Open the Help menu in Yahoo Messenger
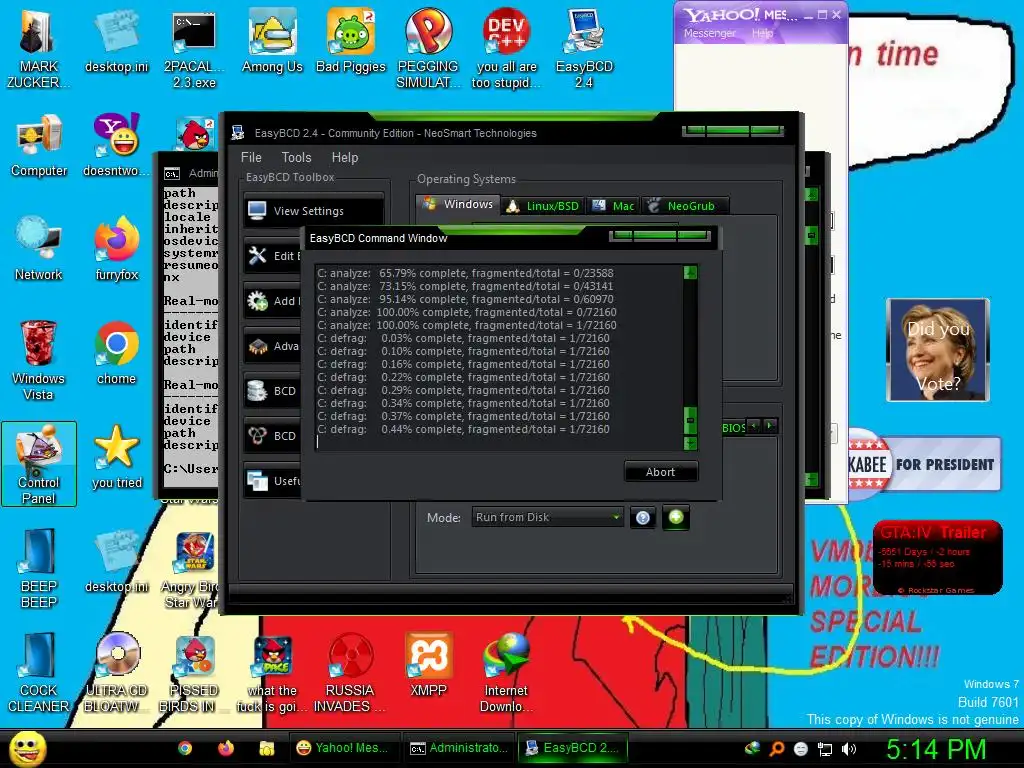The width and height of the screenshot is (1024, 768). coord(762,33)
